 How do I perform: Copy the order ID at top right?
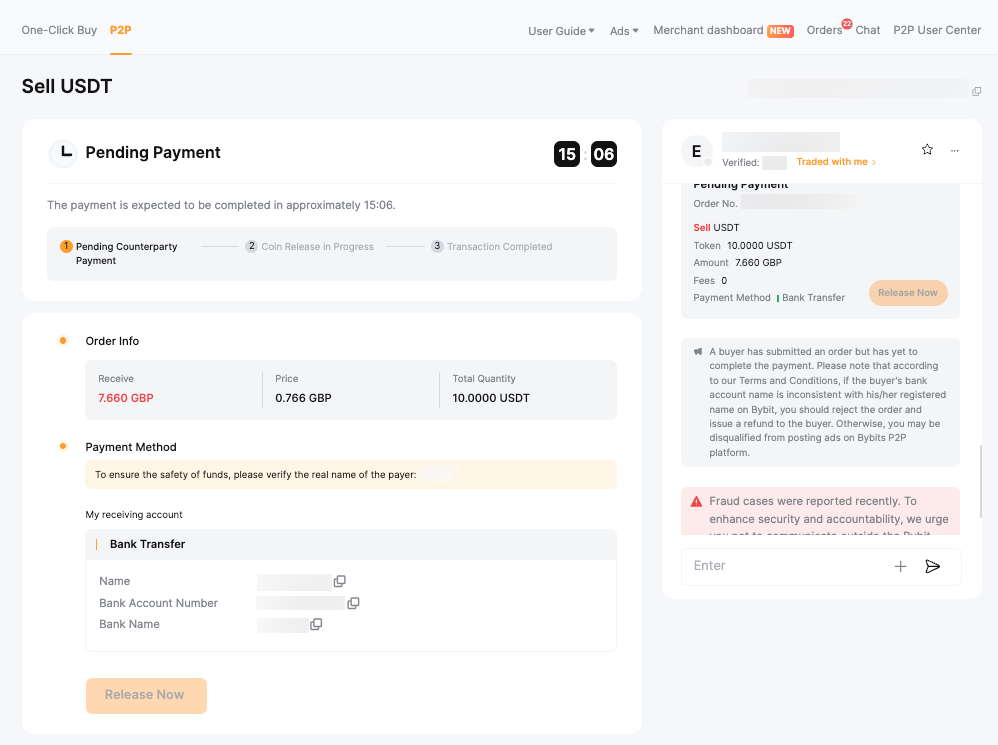click(x=976, y=91)
